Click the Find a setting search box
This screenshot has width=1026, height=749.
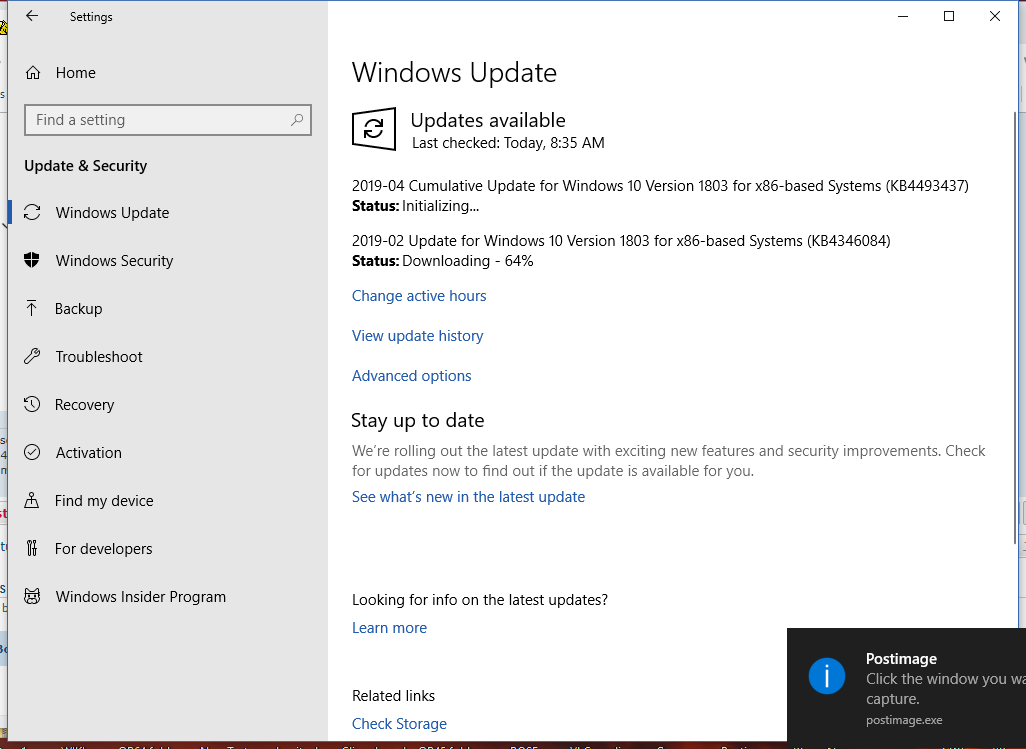point(168,120)
